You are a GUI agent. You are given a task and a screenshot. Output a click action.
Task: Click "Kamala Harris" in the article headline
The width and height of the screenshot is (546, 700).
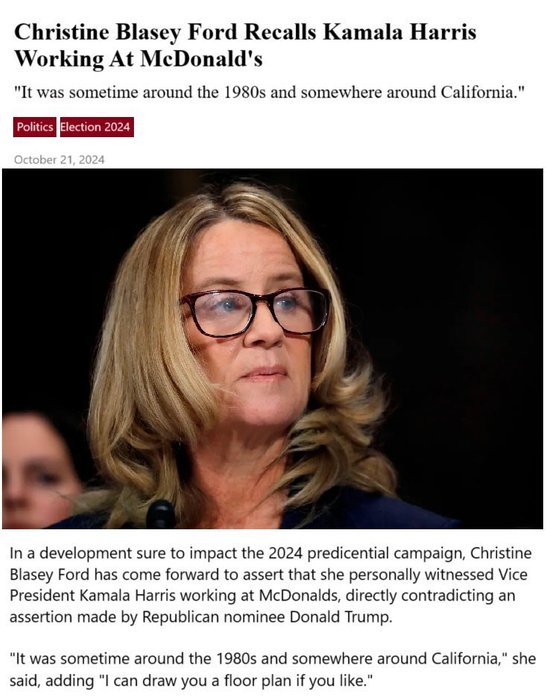tap(400, 32)
